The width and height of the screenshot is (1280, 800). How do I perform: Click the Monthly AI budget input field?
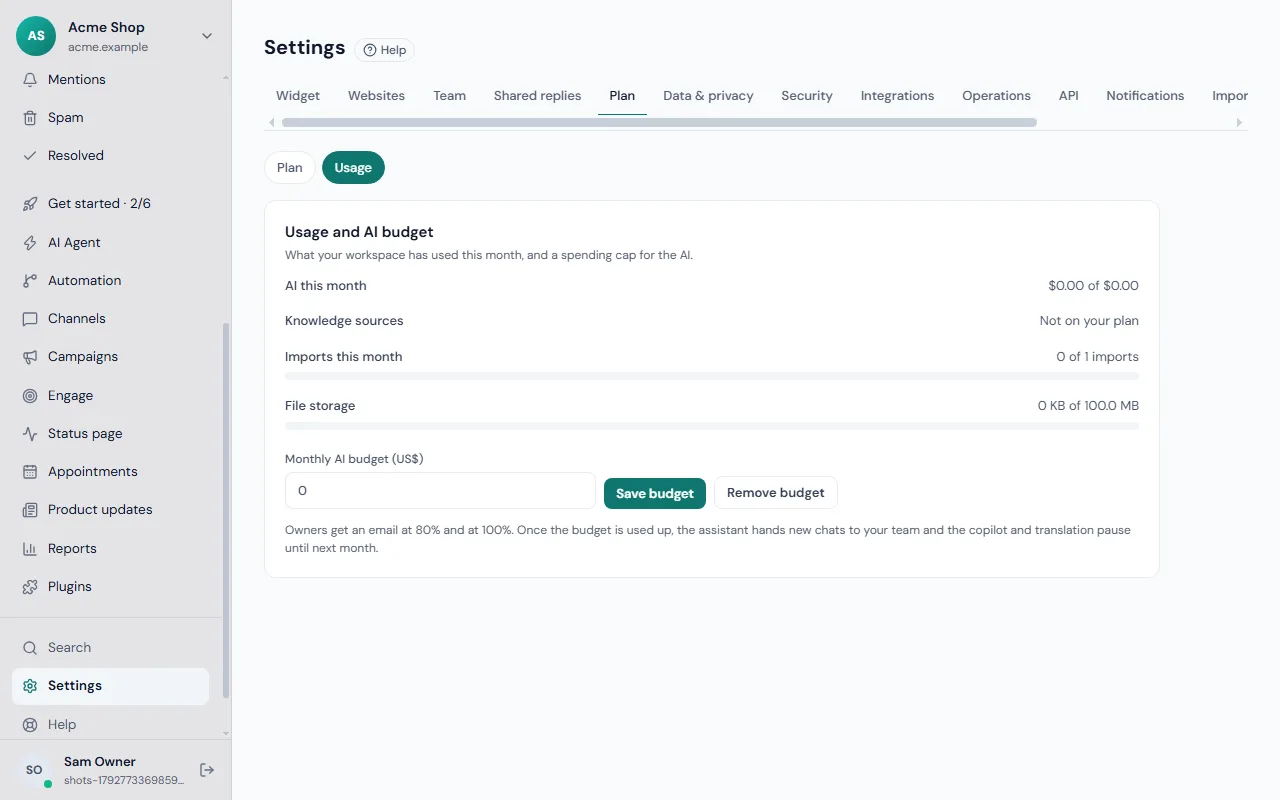[x=440, y=491]
